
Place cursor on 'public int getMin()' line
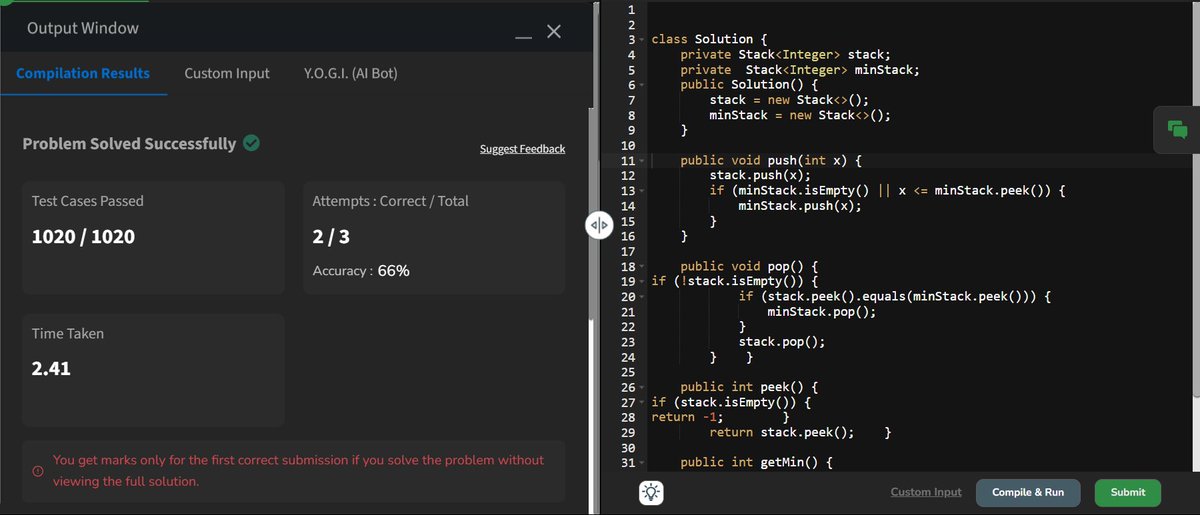pyautogui.click(x=757, y=463)
